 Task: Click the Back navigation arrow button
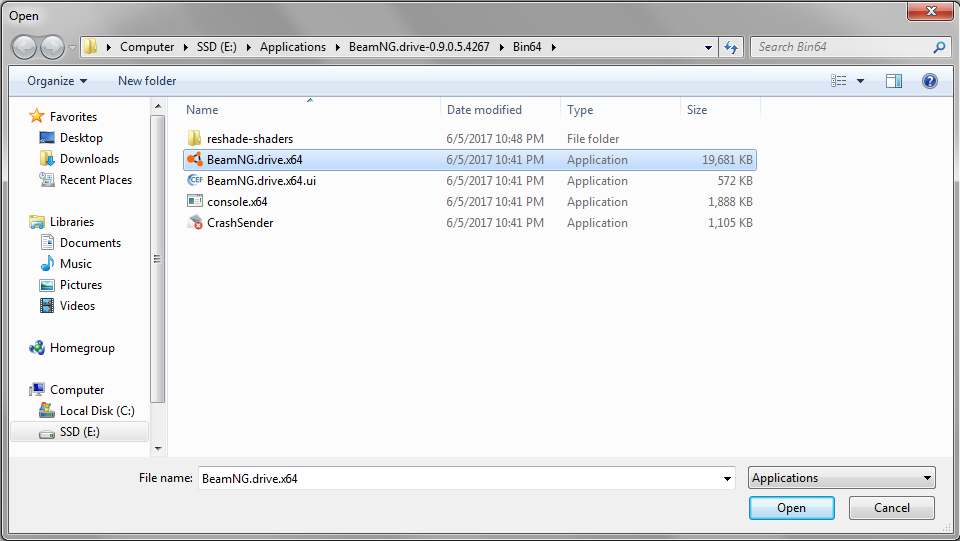pos(24,47)
